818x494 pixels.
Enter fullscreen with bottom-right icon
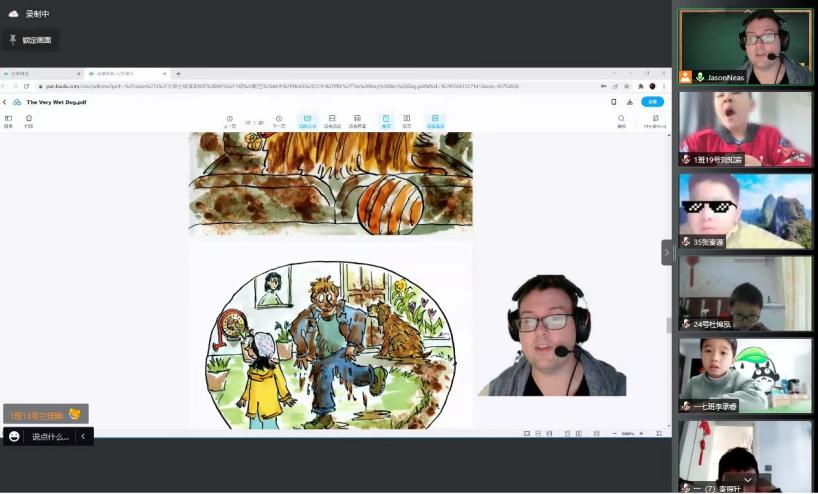659,433
